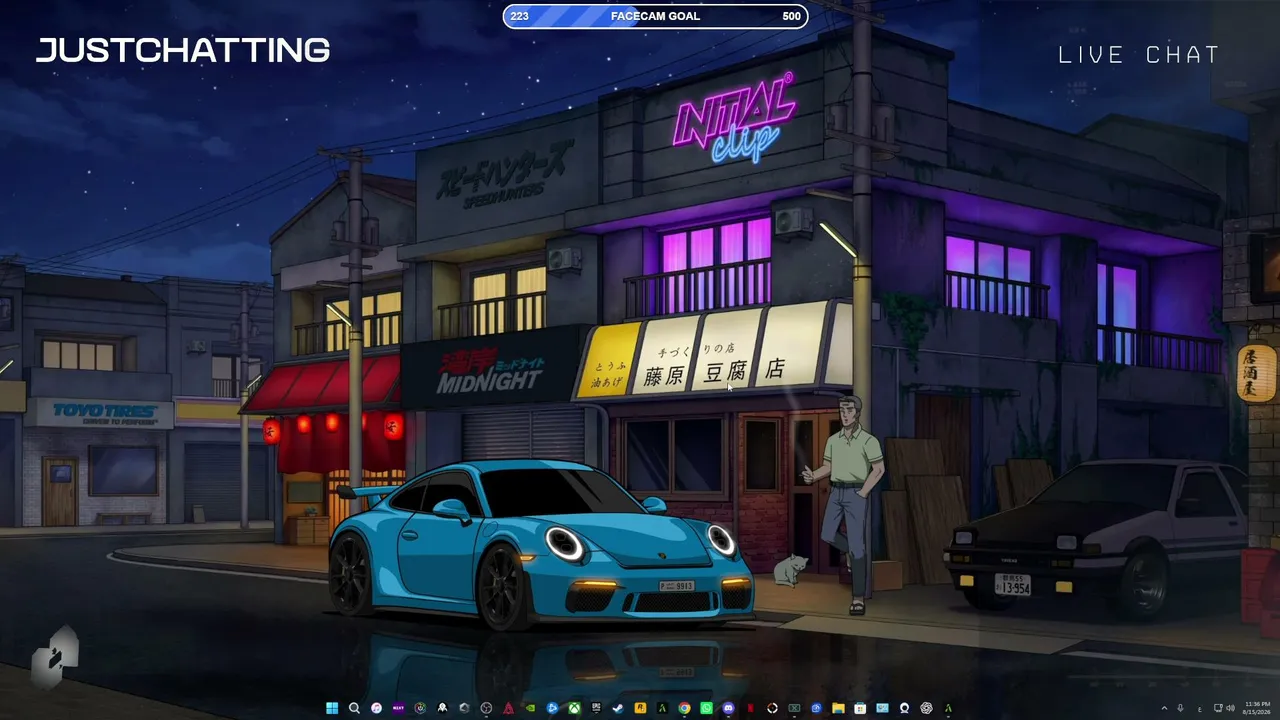Open File Explorer folder icon

pos(838,708)
